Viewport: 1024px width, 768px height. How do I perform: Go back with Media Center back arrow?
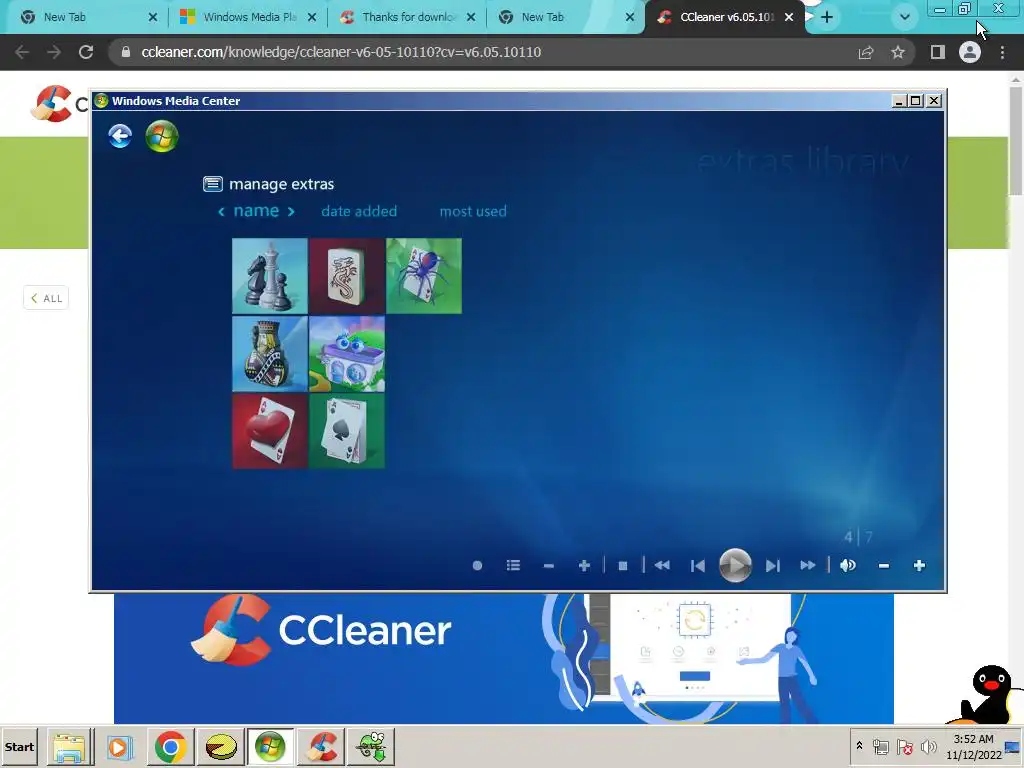120,136
